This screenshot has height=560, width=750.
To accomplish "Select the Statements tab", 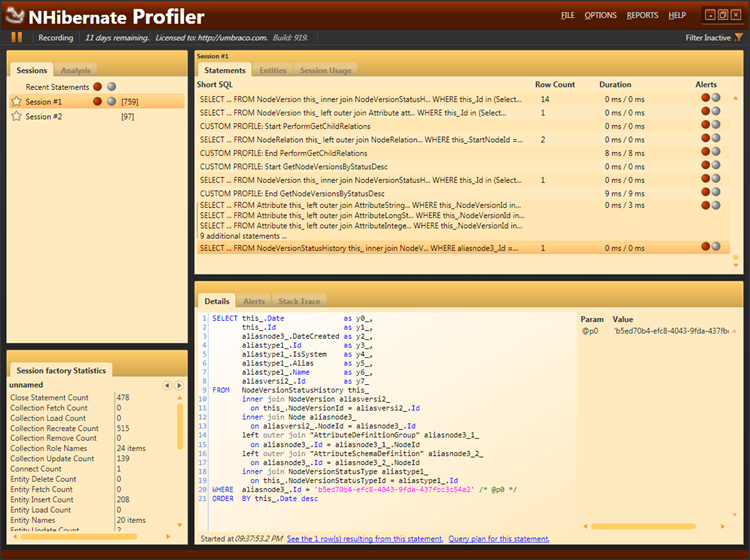I will click(x=225, y=70).
